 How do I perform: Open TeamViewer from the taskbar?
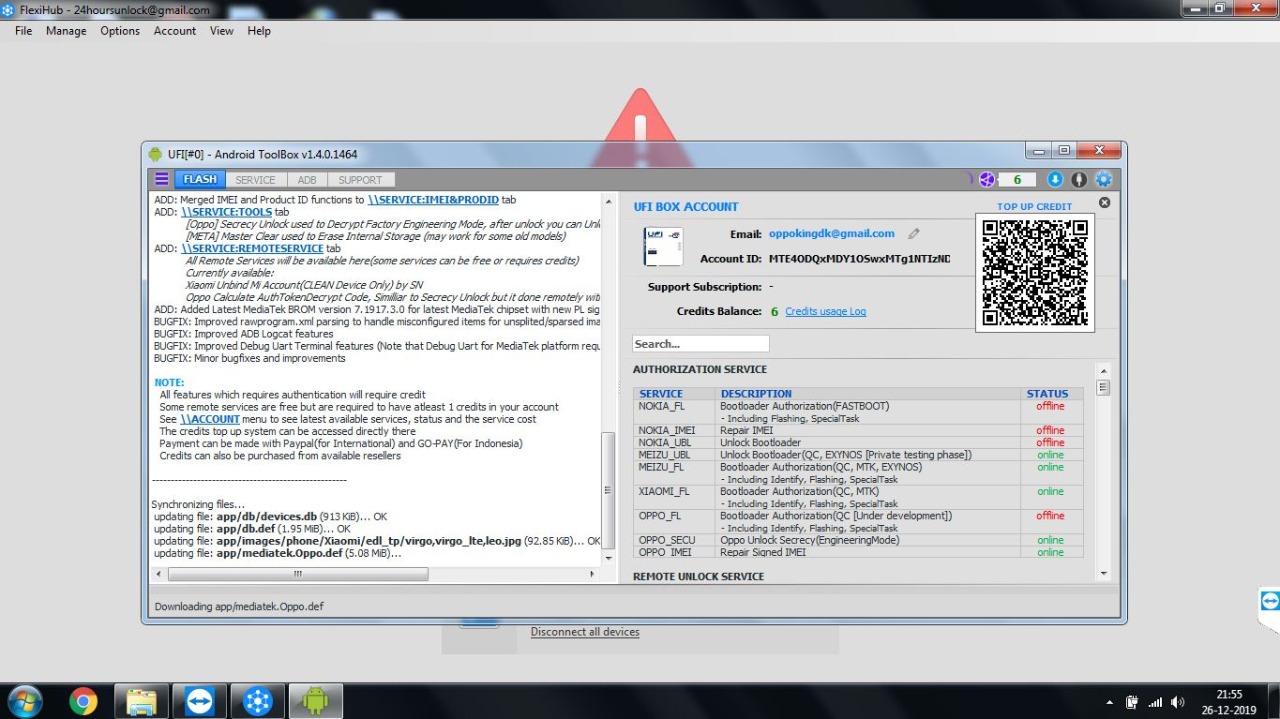coord(200,701)
